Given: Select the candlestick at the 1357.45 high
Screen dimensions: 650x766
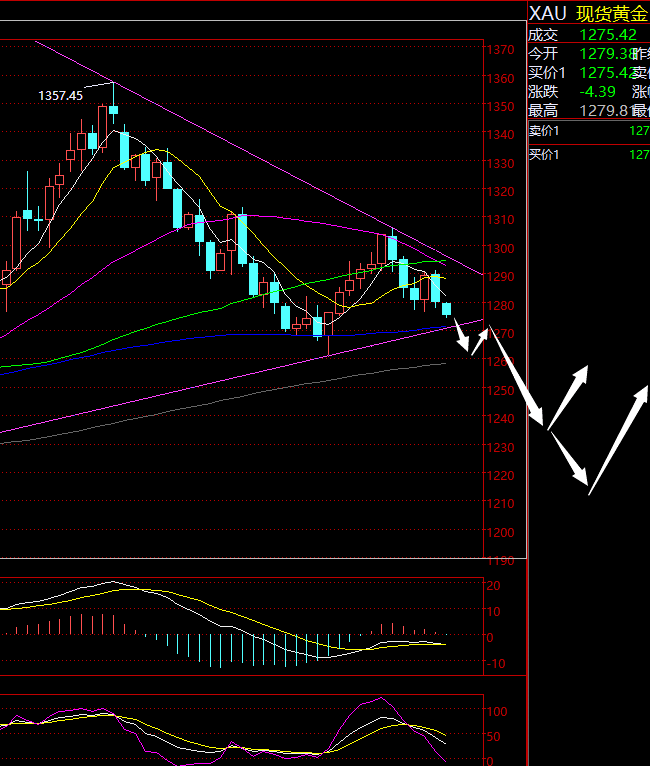Looking at the screenshot, I should coord(113,103).
